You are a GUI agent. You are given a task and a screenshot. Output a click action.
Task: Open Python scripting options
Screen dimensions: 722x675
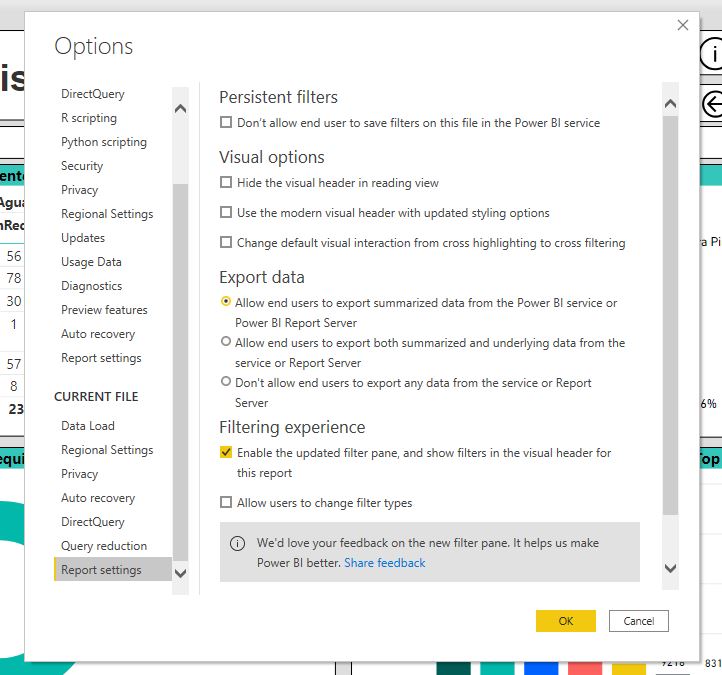click(x=104, y=142)
